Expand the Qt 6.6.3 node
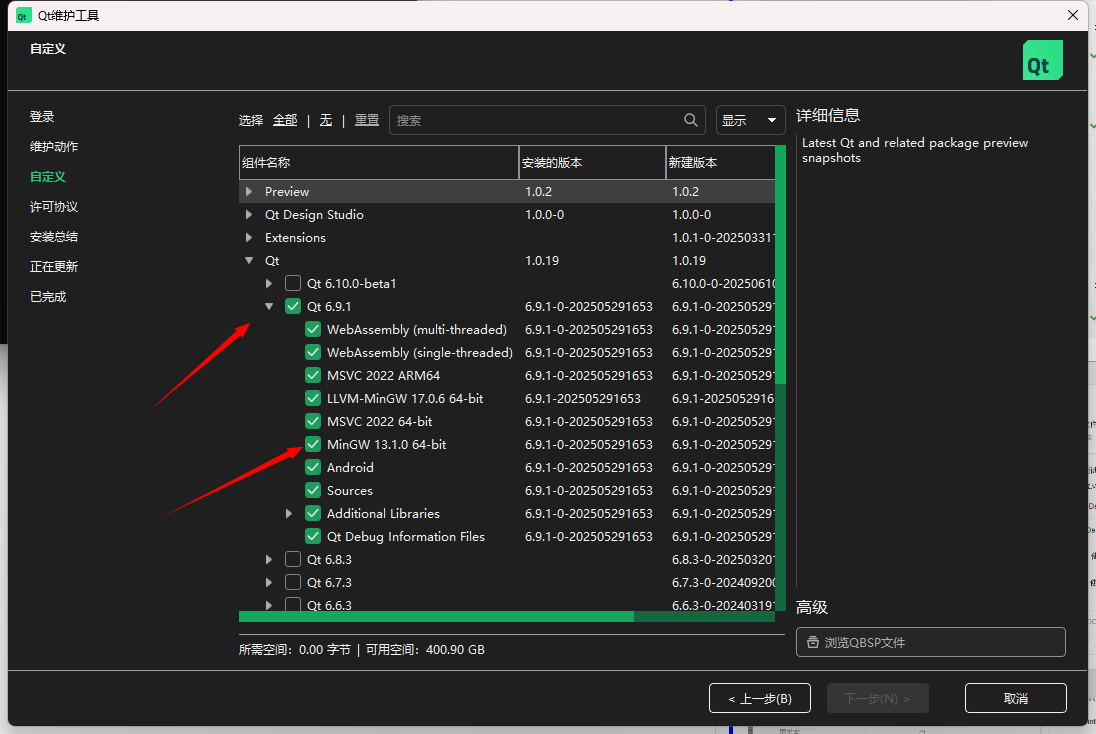Viewport: 1096px width, 734px height. point(269,605)
